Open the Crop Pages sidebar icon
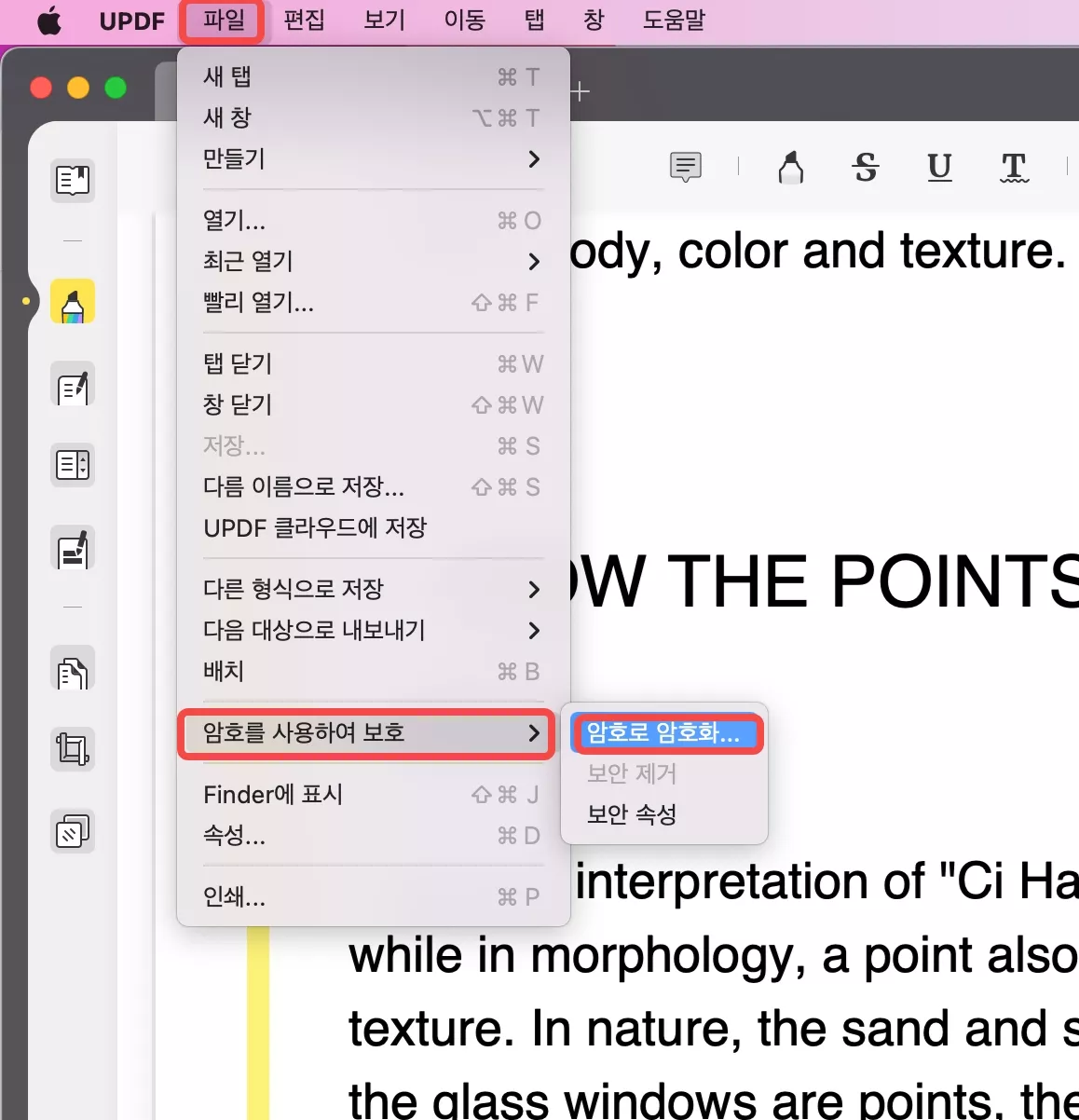Viewport: 1079px width, 1120px height. point(73,748)
